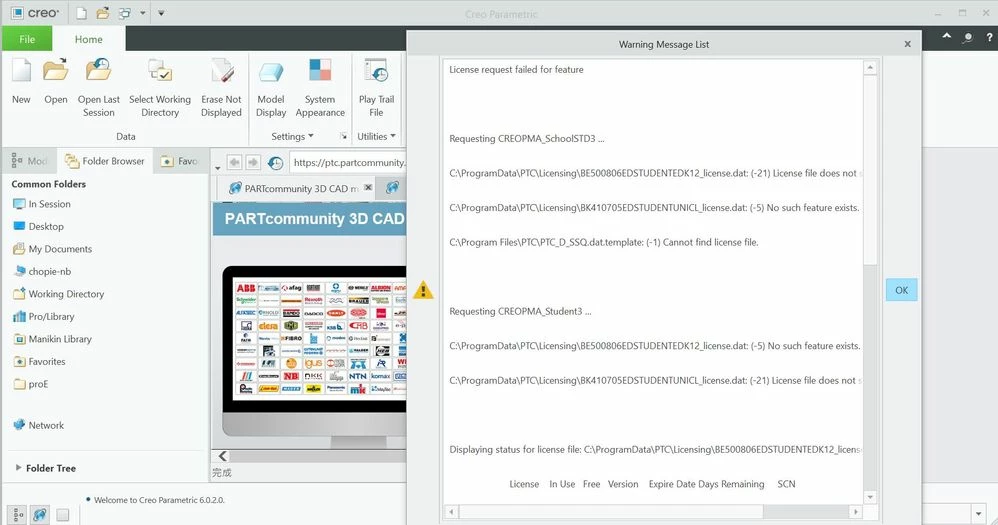This screenshot has height=525, width=998.
Task: Open the quick access toolbar customize dropdown
Action: tap(161, 13)
